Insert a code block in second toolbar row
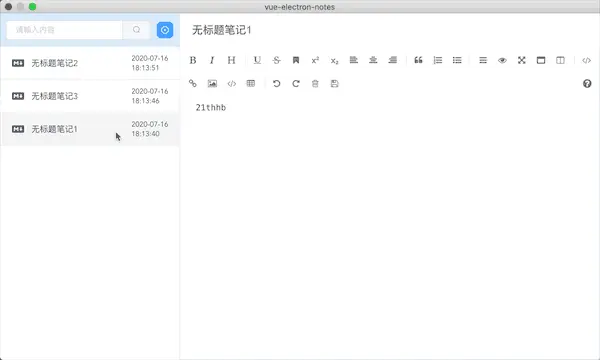The height and width of the screenshot is (360, 600). (232, 83)
